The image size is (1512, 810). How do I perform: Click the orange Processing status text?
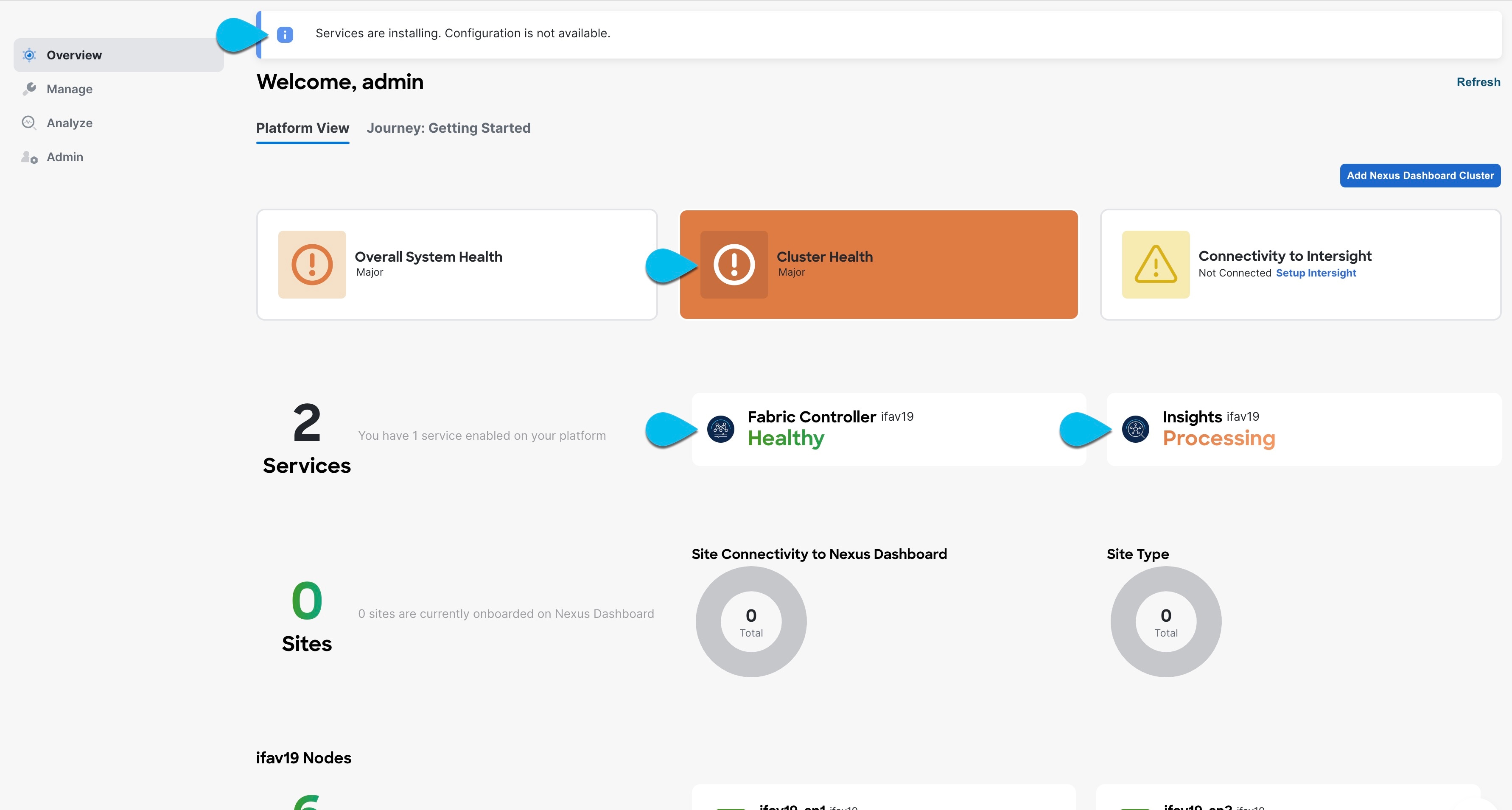[1218, 439]
